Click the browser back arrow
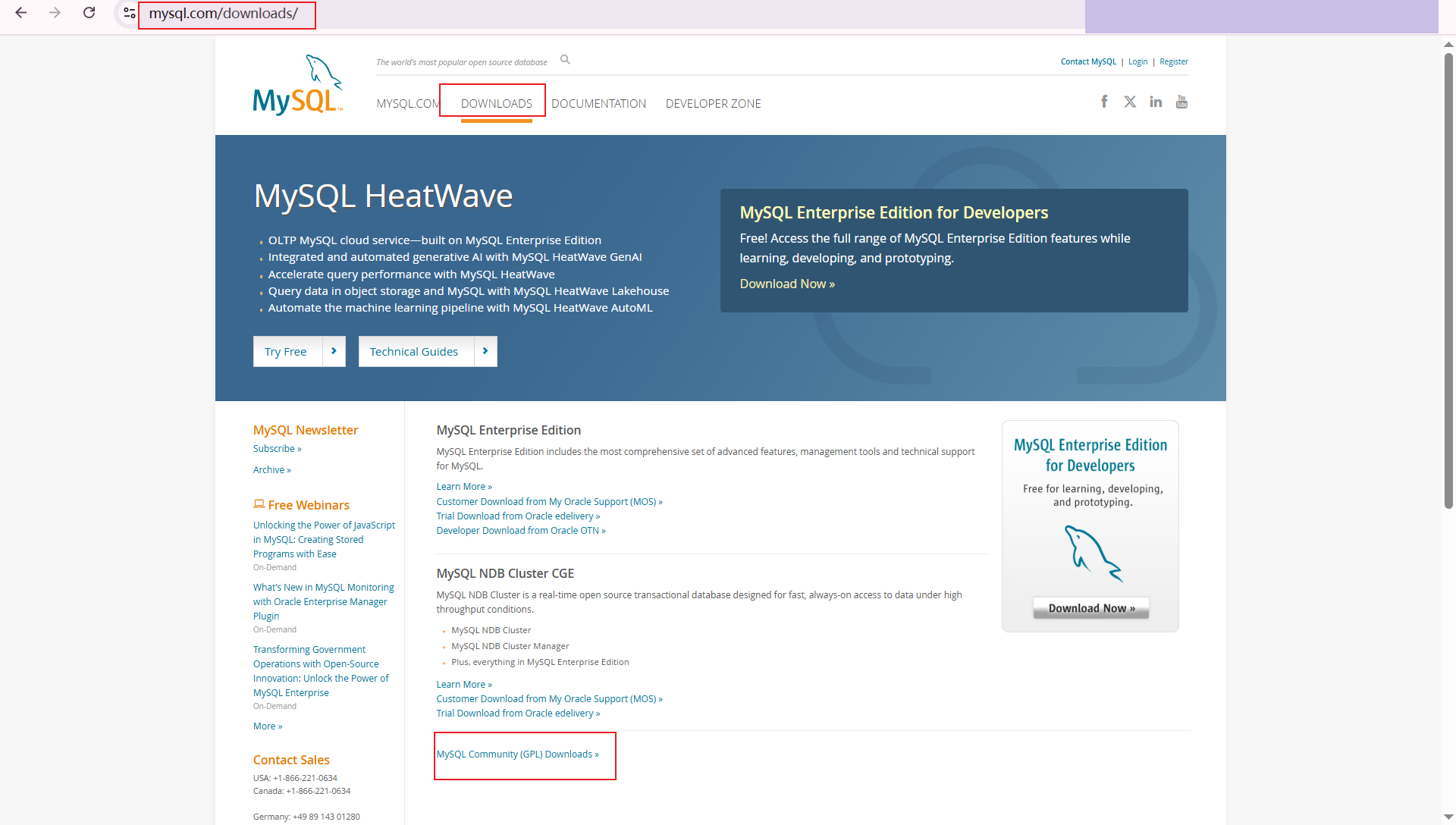 (21, 13)
